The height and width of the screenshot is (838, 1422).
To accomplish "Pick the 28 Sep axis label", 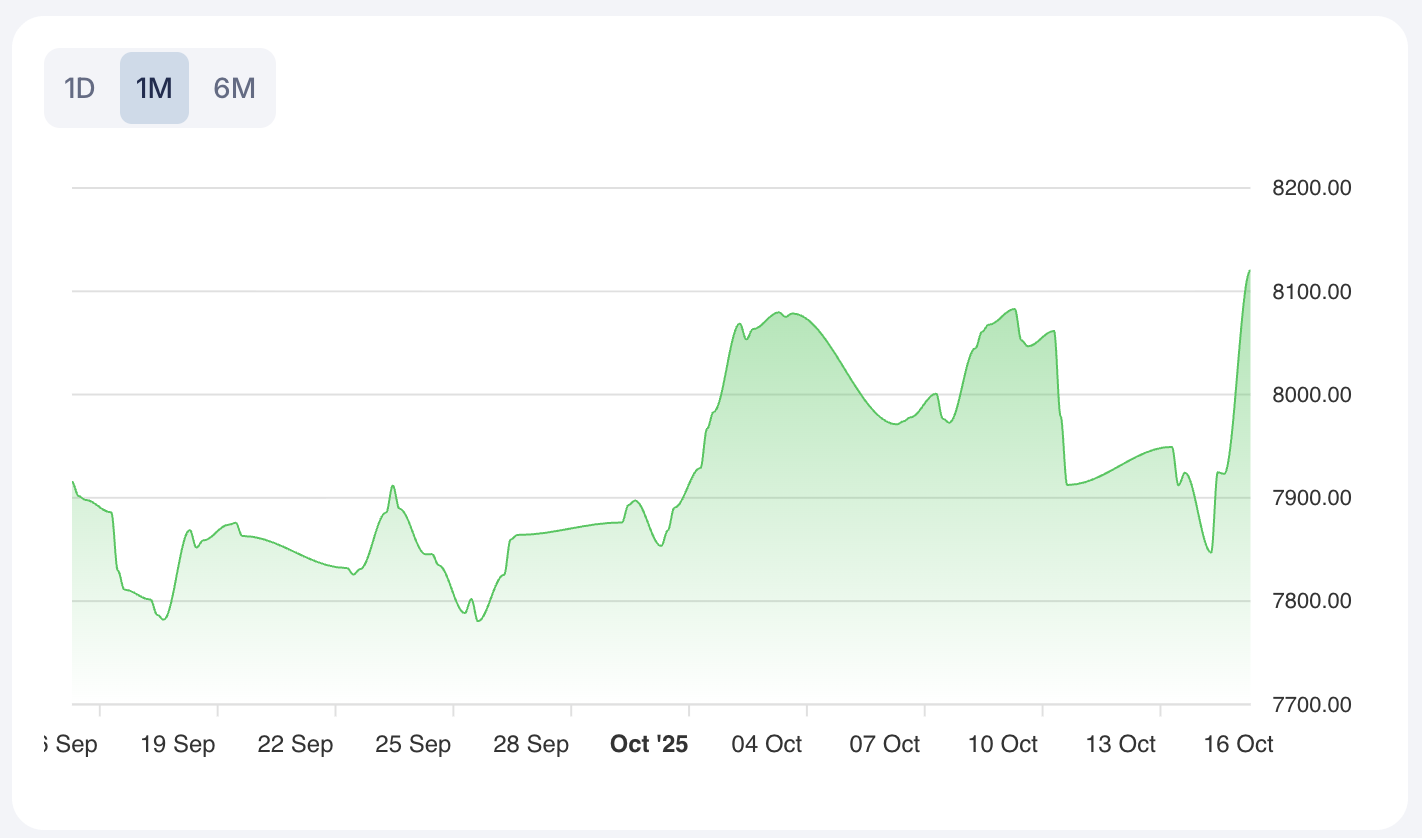I will 532,744.
